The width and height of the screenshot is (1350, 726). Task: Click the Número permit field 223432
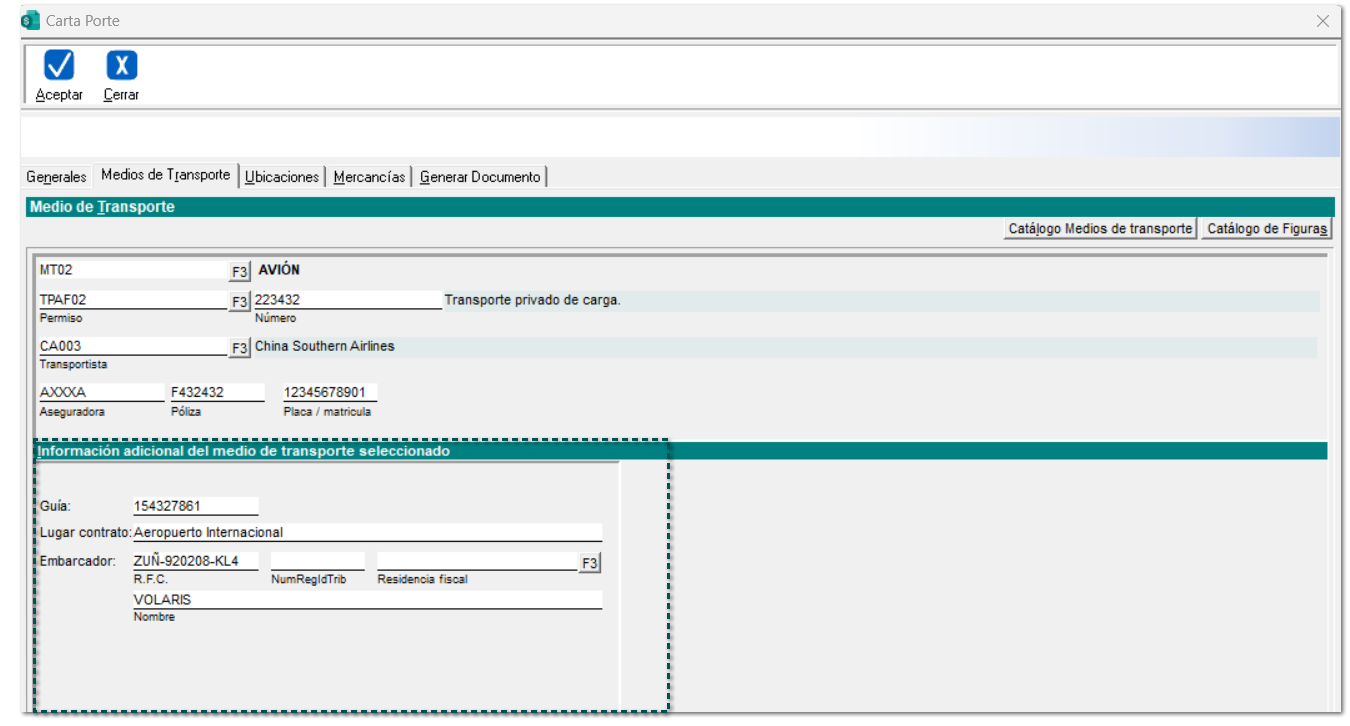tap(346, 300)
